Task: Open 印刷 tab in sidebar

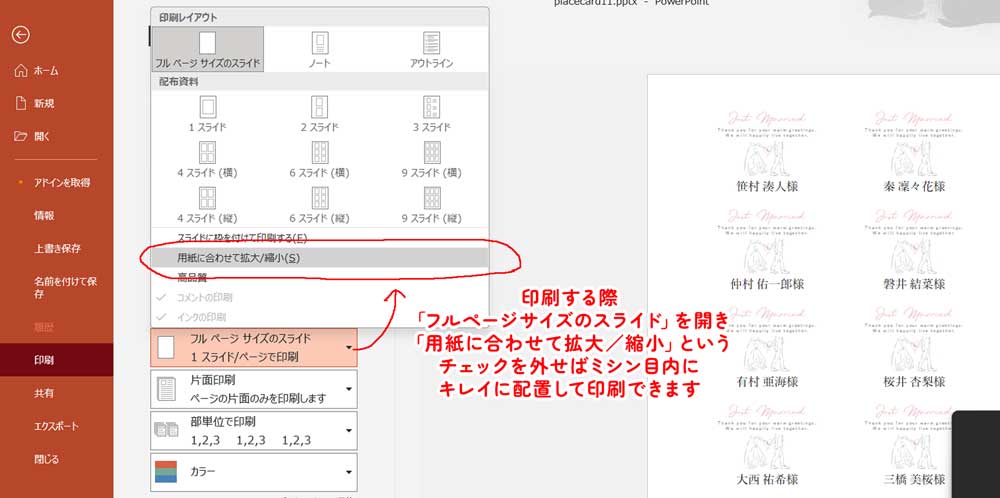Action: 43,359
